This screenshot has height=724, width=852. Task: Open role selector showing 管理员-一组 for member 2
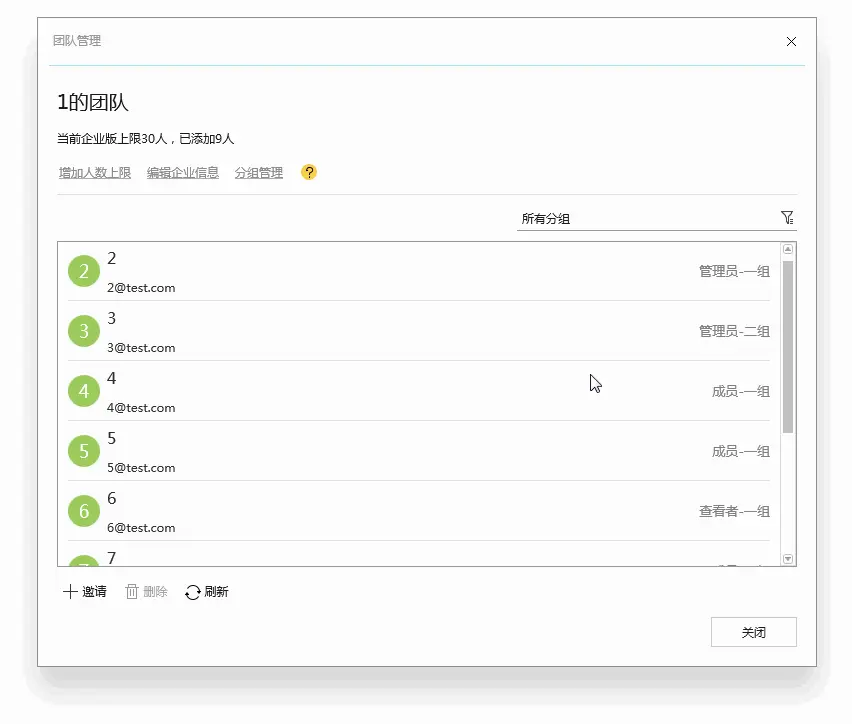click(734, 270)
